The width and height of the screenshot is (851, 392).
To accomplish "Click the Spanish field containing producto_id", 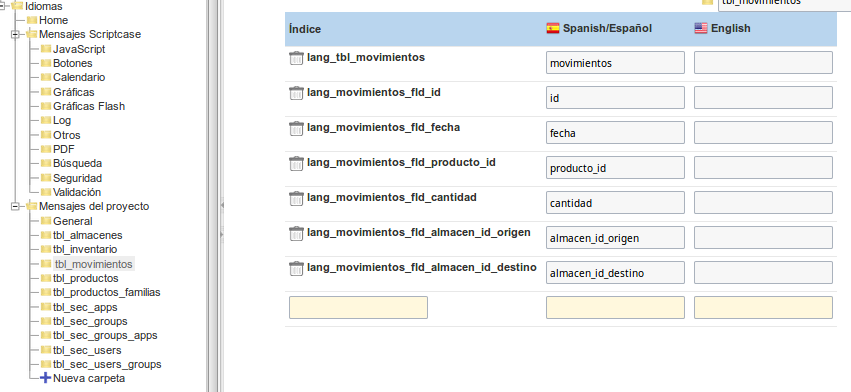I will click(x=615, y=167).
